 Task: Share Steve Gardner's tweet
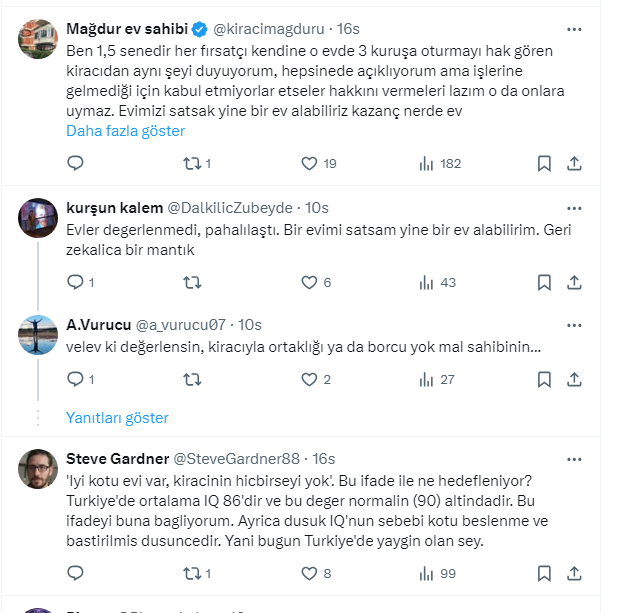[x=575, y=573]
